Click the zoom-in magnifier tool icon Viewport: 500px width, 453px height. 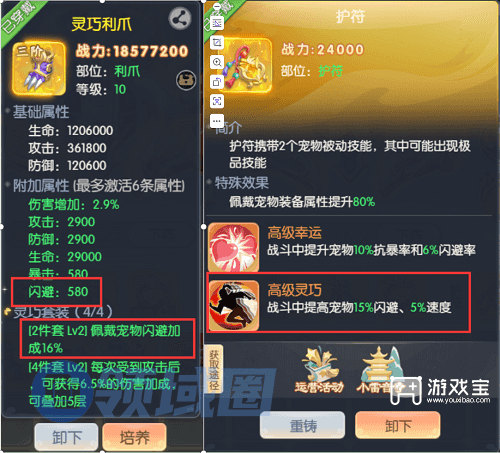pyautogui.click(x=217, y=62)
